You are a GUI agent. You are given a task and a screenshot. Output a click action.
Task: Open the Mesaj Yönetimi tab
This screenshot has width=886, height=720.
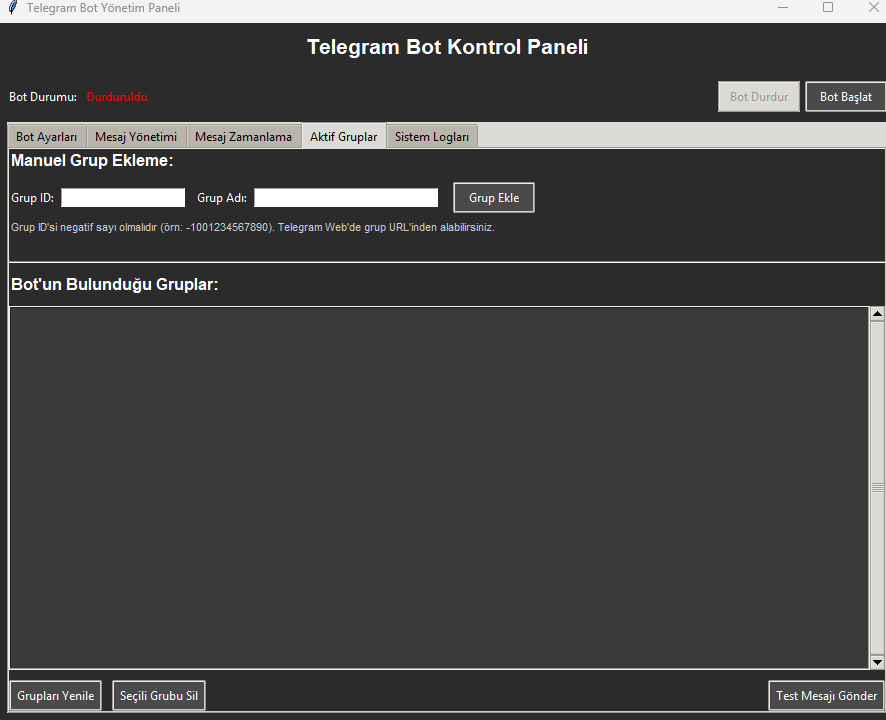[x=136, y=137]
